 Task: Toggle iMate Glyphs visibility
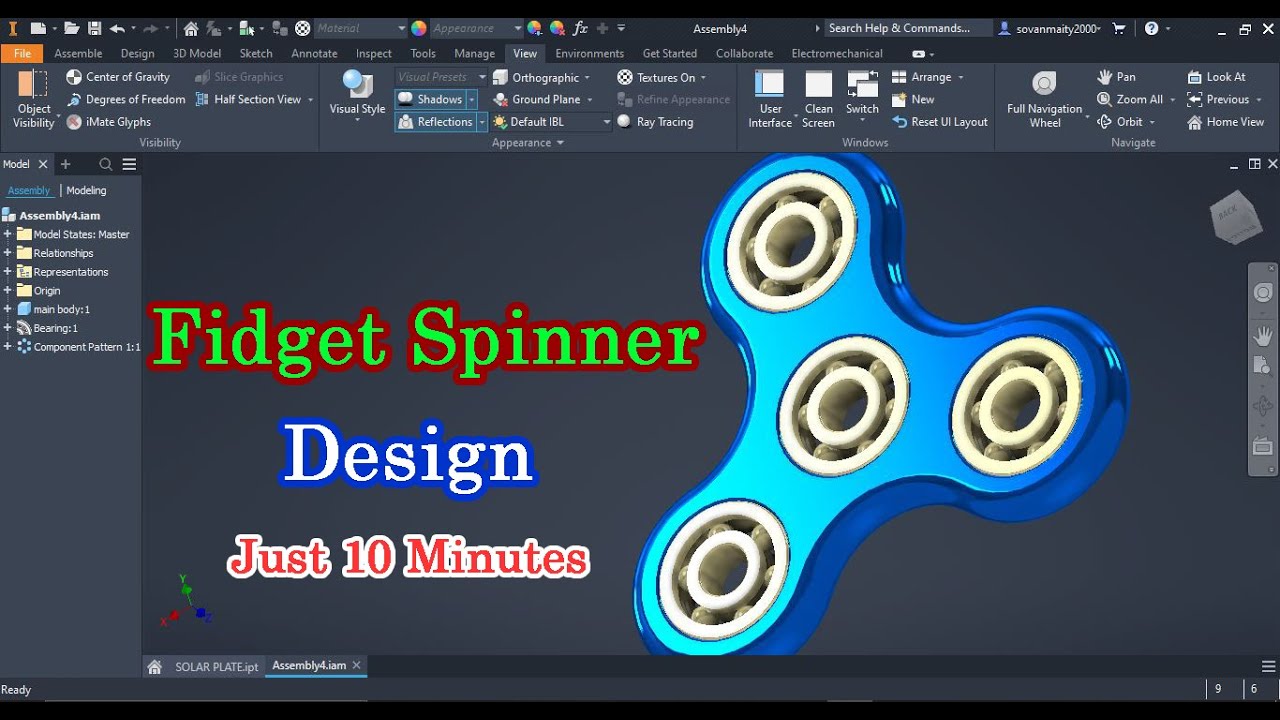pos(108,122)
